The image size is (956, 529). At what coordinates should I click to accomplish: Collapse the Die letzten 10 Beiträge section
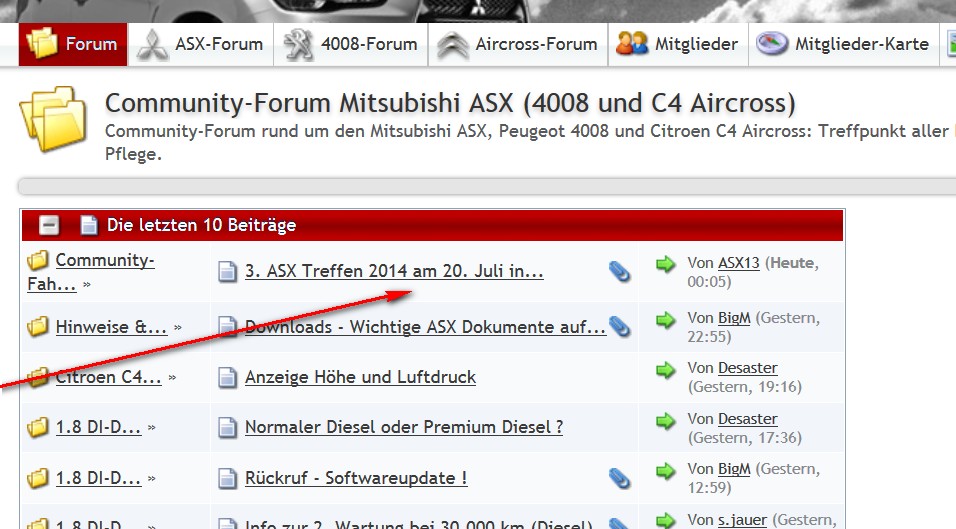[x=49, y=225]
